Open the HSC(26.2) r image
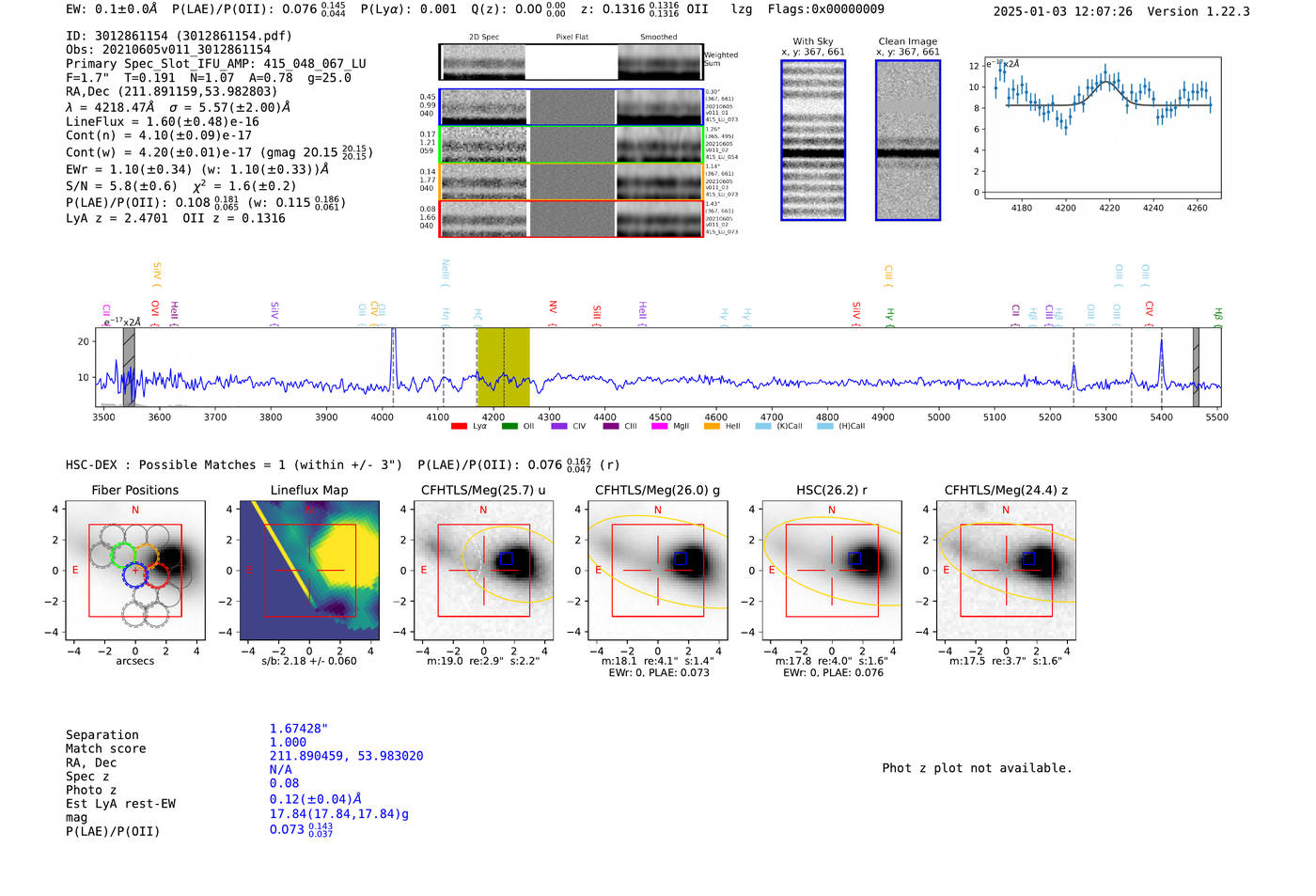Viewport: 1316px width, 896px height. 832,571
